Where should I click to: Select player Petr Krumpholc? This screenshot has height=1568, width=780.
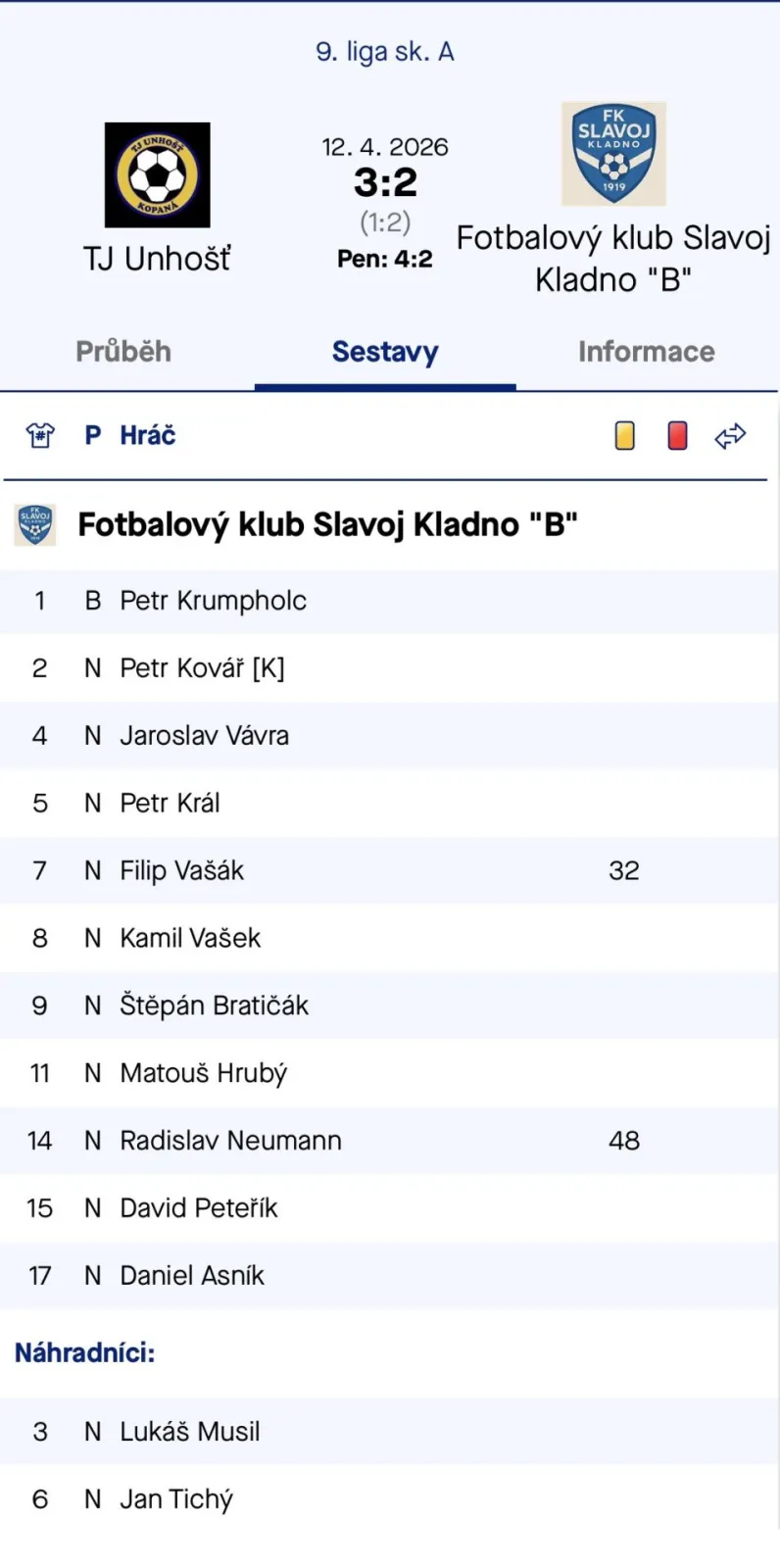coord(213,601)
